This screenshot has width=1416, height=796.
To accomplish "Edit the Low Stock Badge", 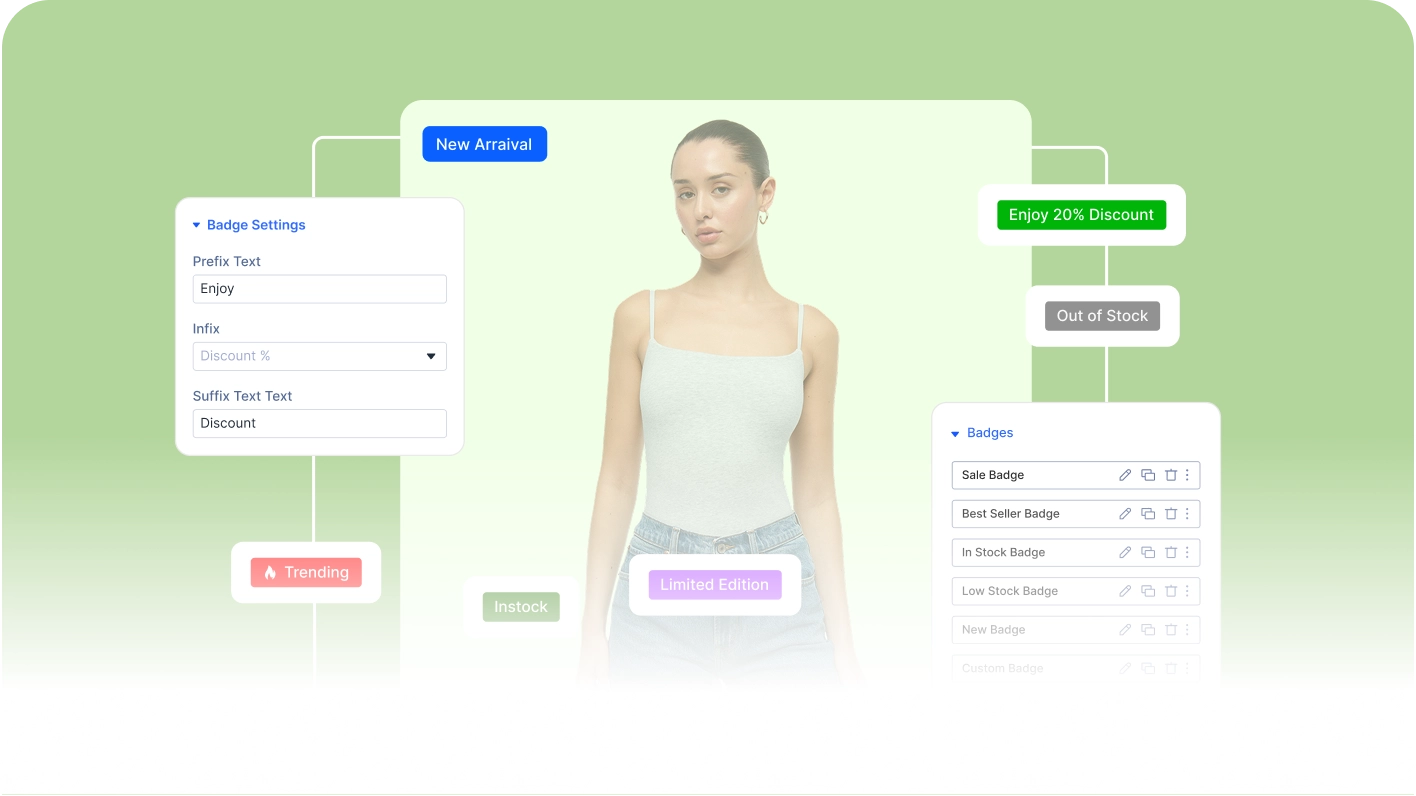I will (1125, 591).
